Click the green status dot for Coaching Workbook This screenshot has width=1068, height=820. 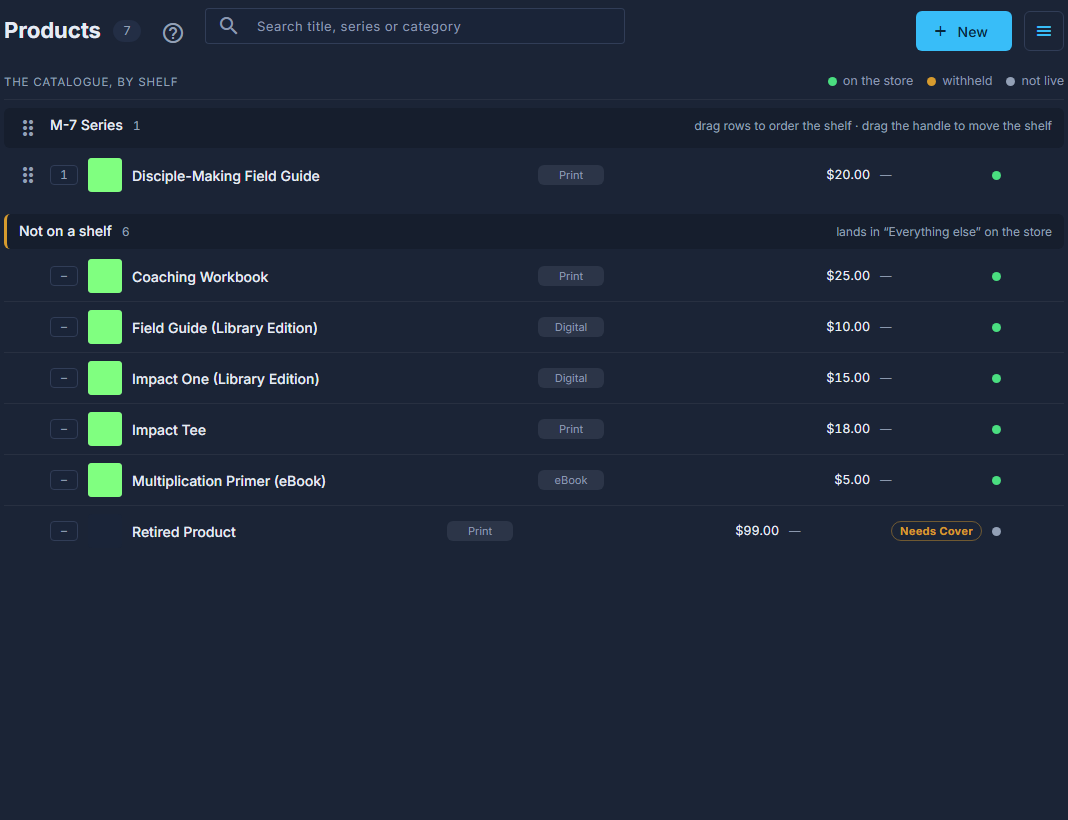996,277
